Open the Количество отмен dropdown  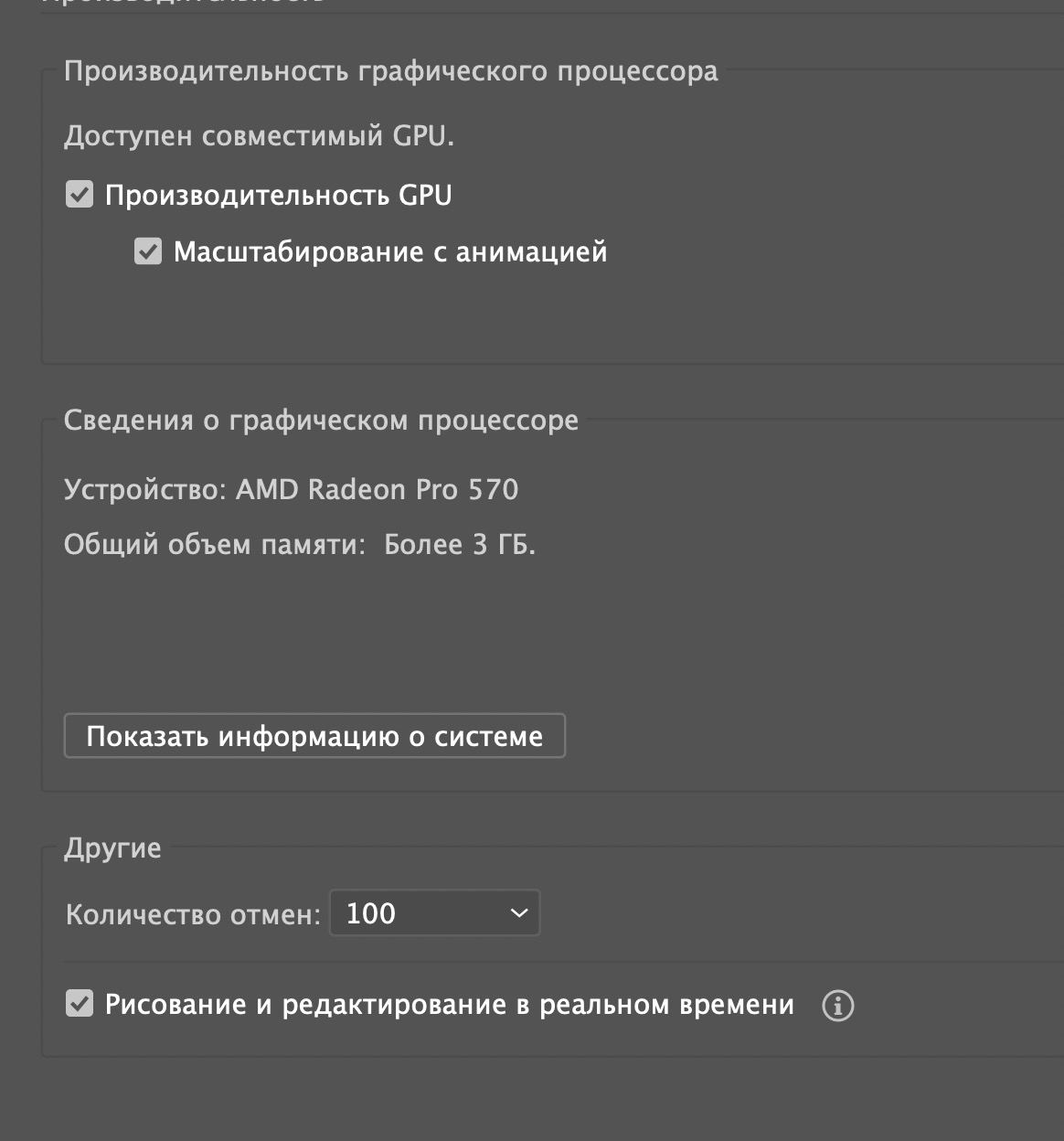tap(434, 913)
